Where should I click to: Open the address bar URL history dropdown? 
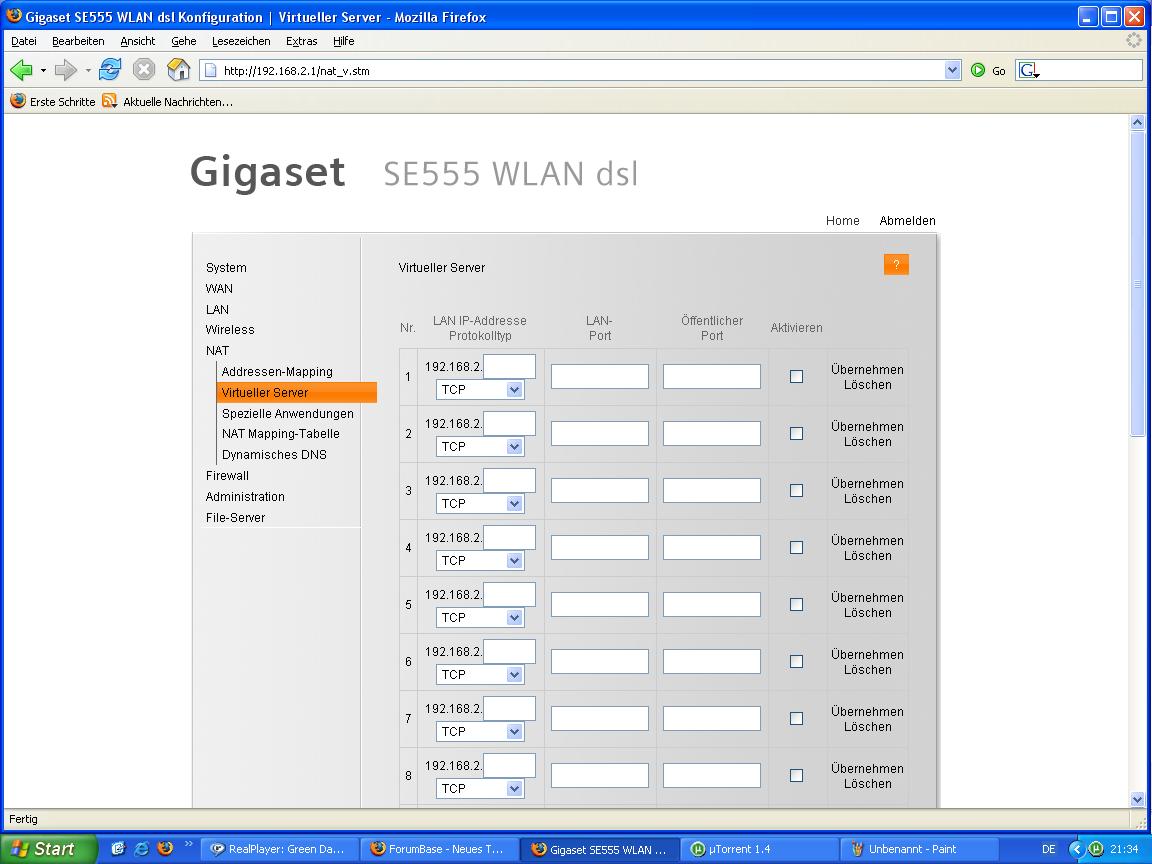tap(952, 71)
